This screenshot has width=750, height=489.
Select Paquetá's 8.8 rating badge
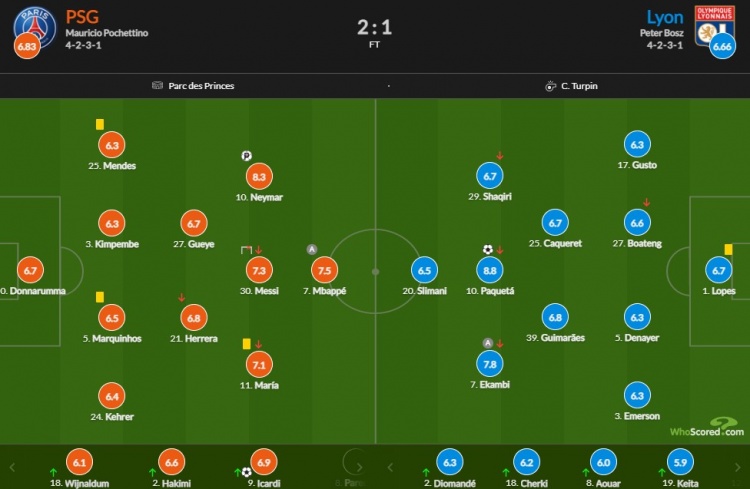490,270
